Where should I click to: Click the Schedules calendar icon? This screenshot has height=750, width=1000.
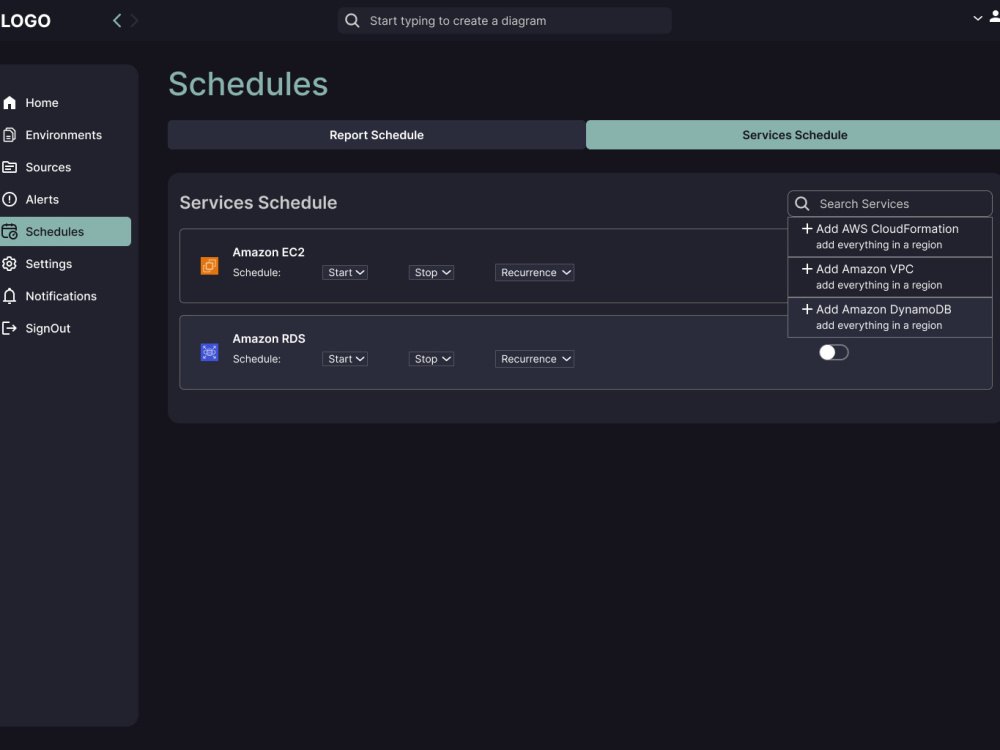[x=10, y=232]
